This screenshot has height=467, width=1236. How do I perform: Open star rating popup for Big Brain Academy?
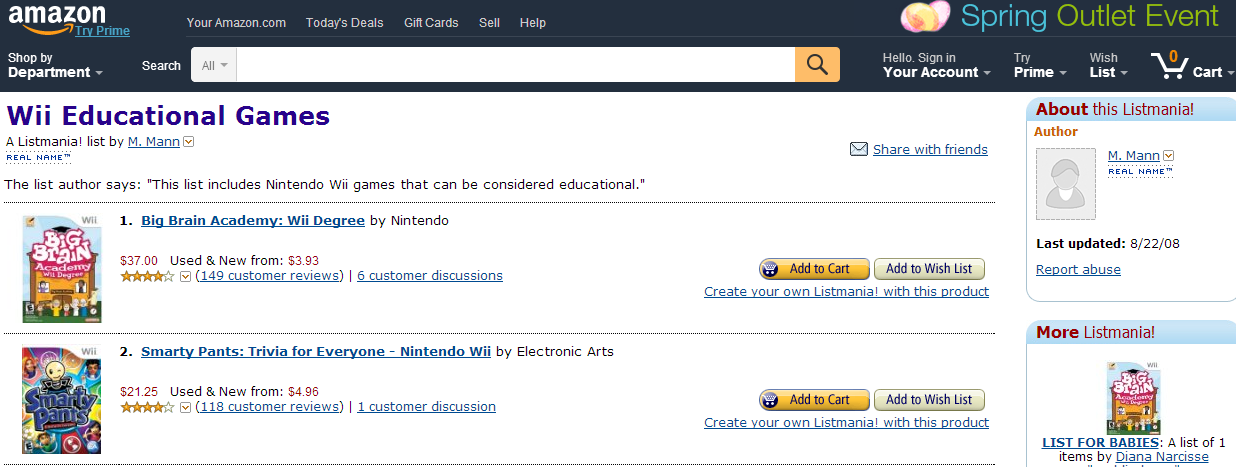coord(185,277)
